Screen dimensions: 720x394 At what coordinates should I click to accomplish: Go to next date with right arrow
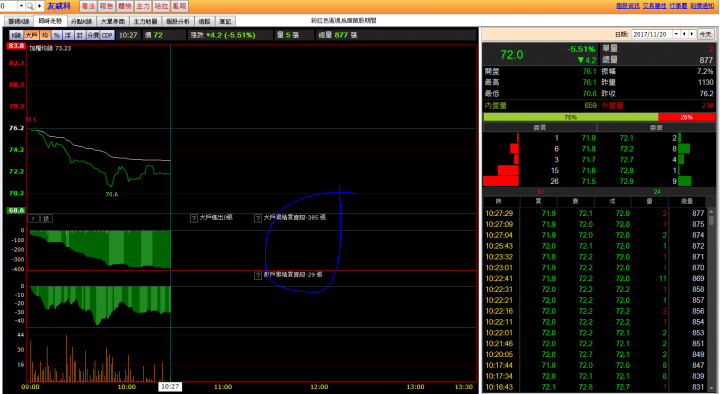tap(692, 34)
